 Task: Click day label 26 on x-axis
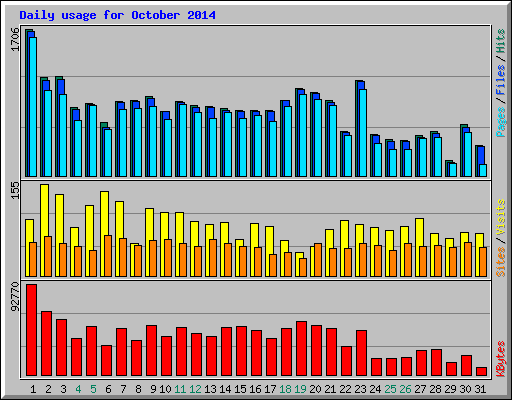(405, 389)
